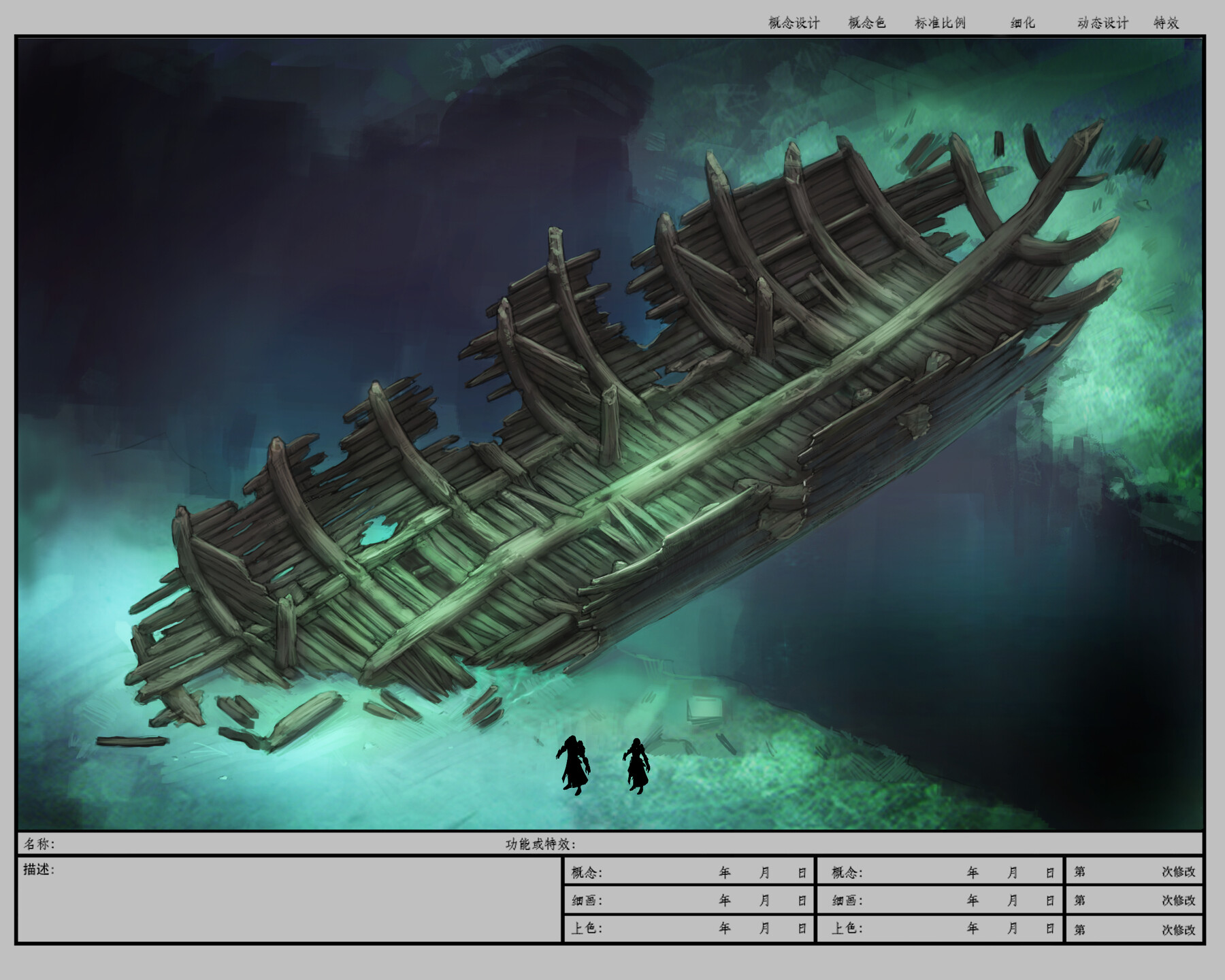Click the shipwreck concept artwork image

click(x=612, y=436)
